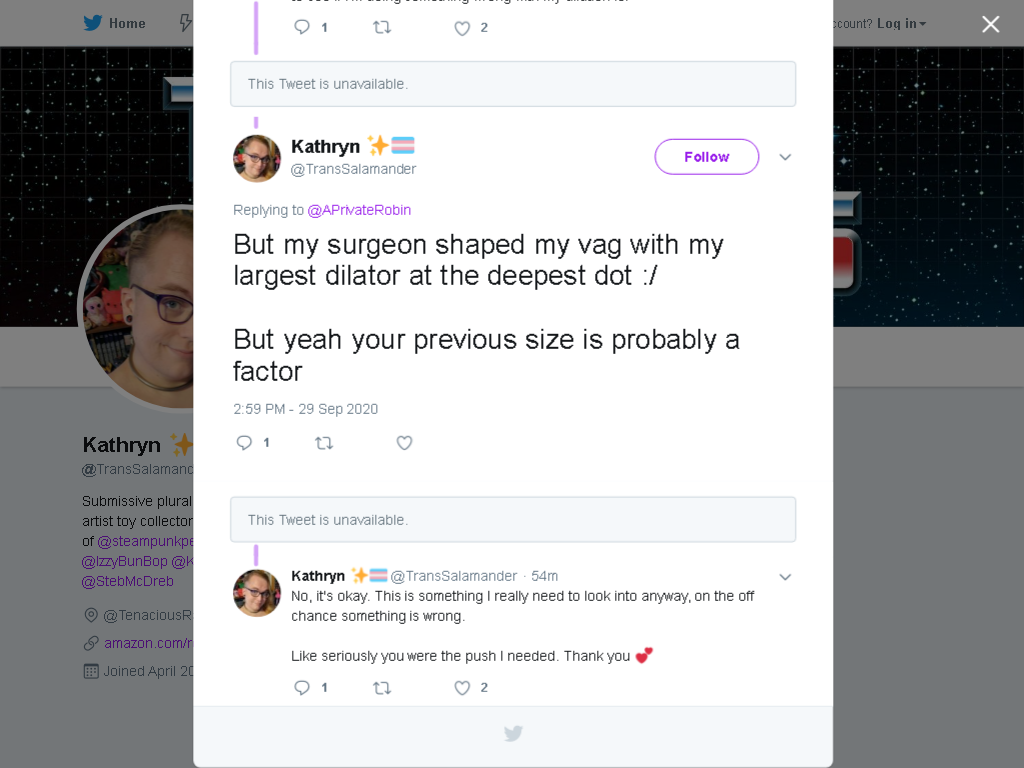Click reply icon on main Kathryn tweet

244,443
